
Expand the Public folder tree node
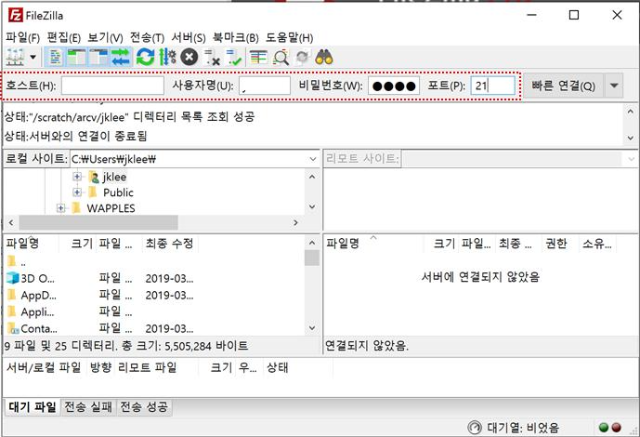[x=77, y=192]
